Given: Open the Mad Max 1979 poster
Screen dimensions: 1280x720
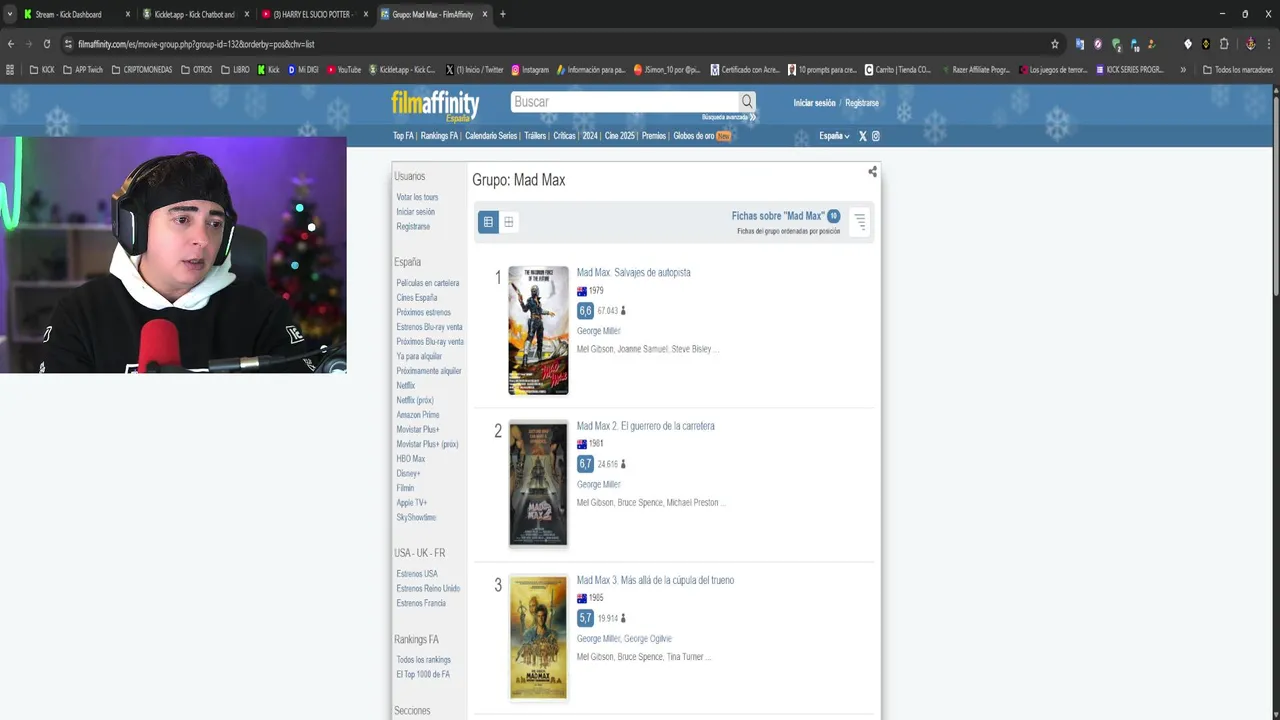Looking at the screenshot, I should (x=538, y=330).
